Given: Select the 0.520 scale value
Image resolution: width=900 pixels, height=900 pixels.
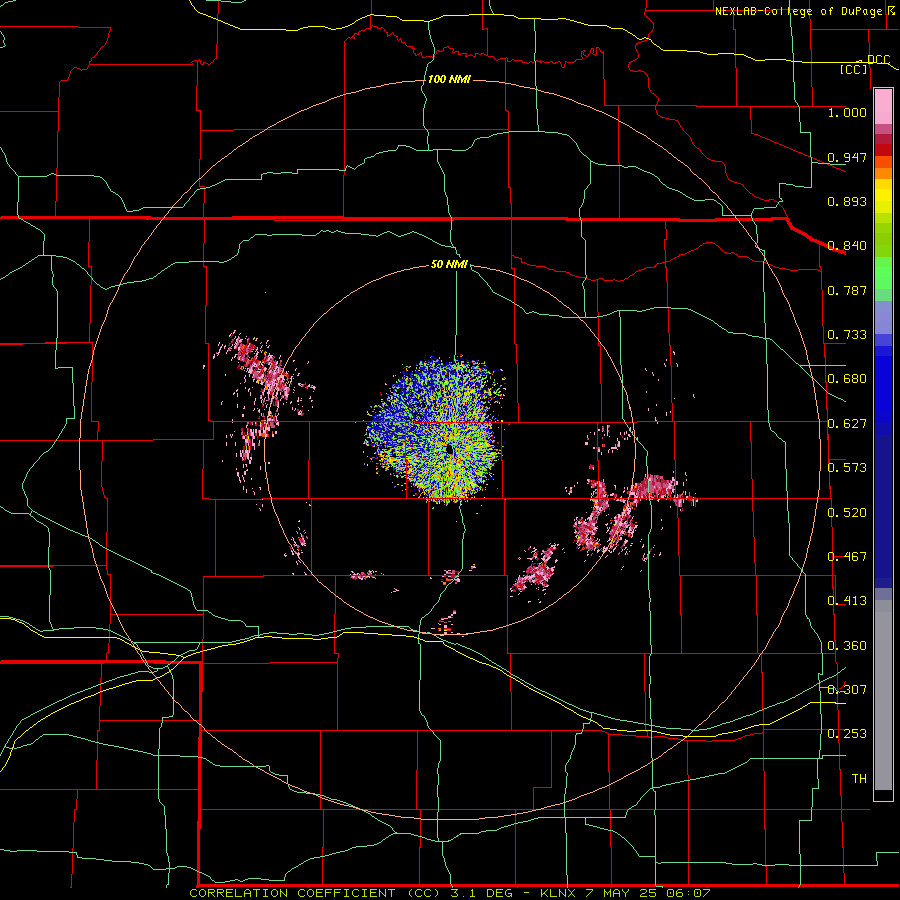Looking at the screenshot, I should point(847,513).
